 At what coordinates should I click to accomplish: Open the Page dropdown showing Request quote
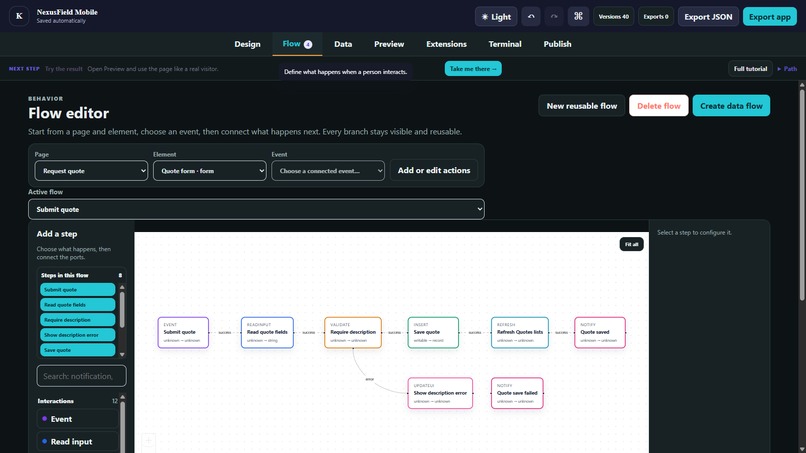click(91, 171)
